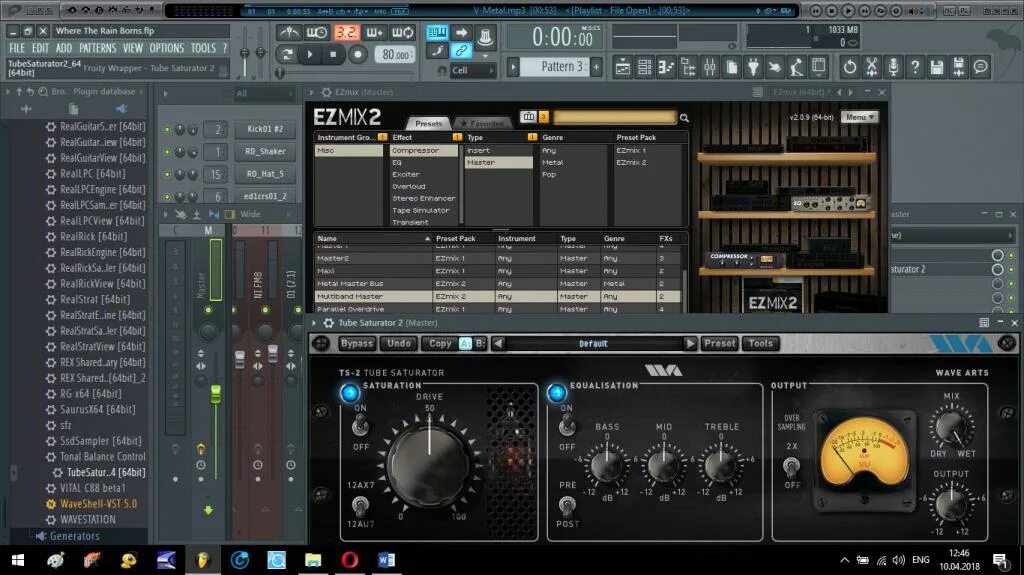
Task: Click the Undo button in Tube Saturator
Action: [398, 343]
